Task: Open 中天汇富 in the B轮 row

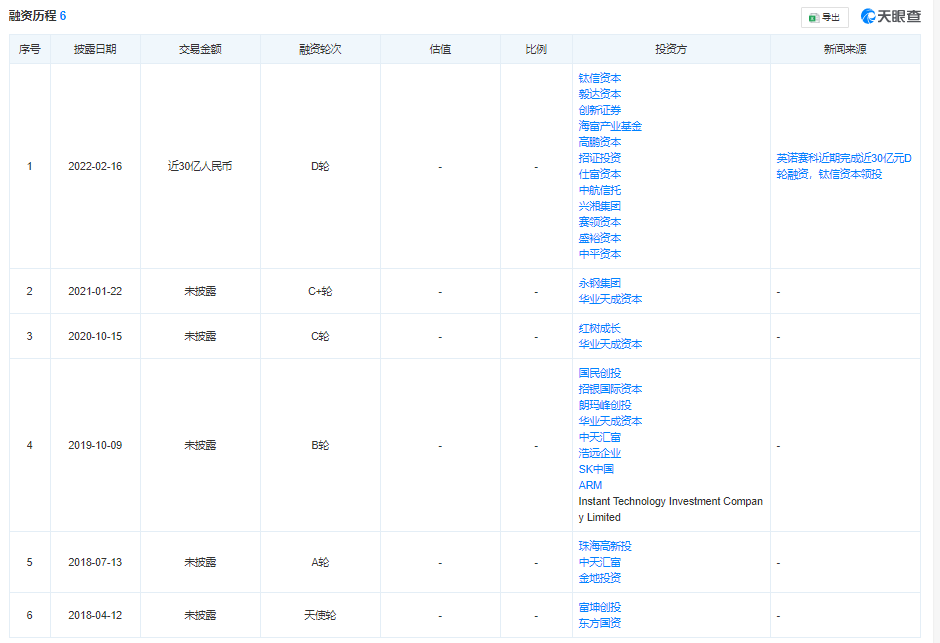Action: point(599,437)
